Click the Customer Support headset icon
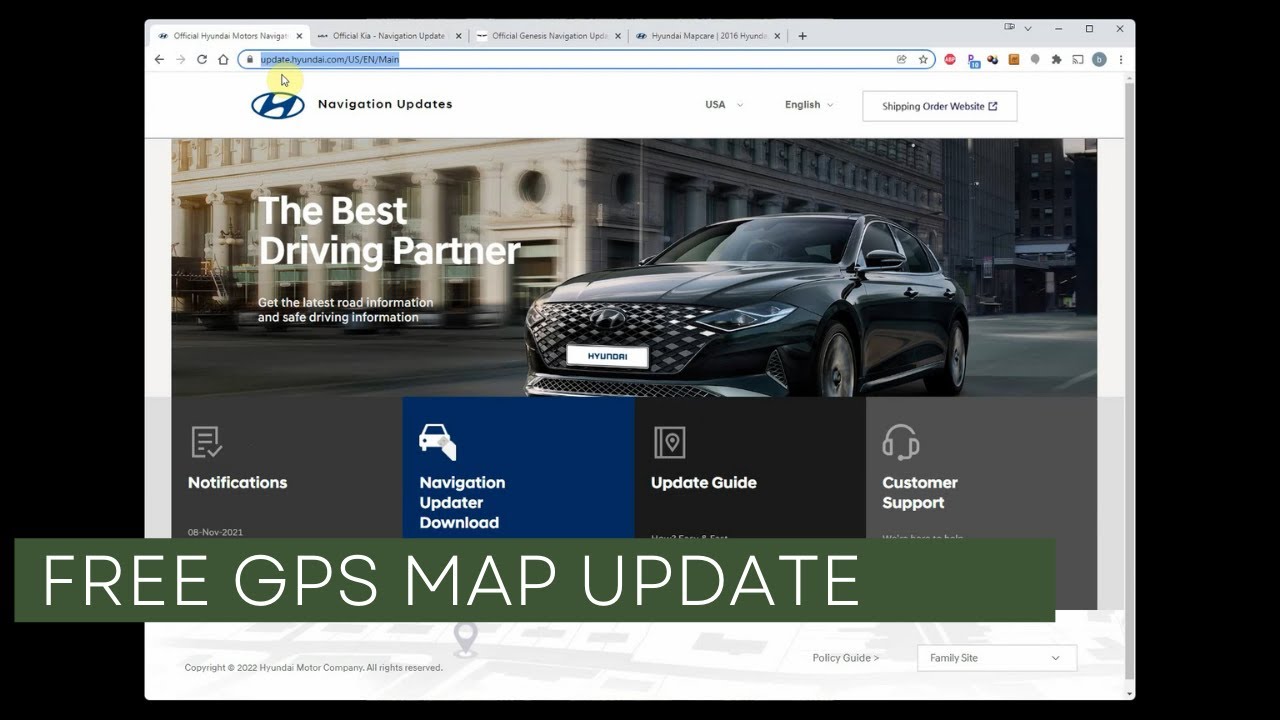Screen dimensions: 1280x720 900,442
